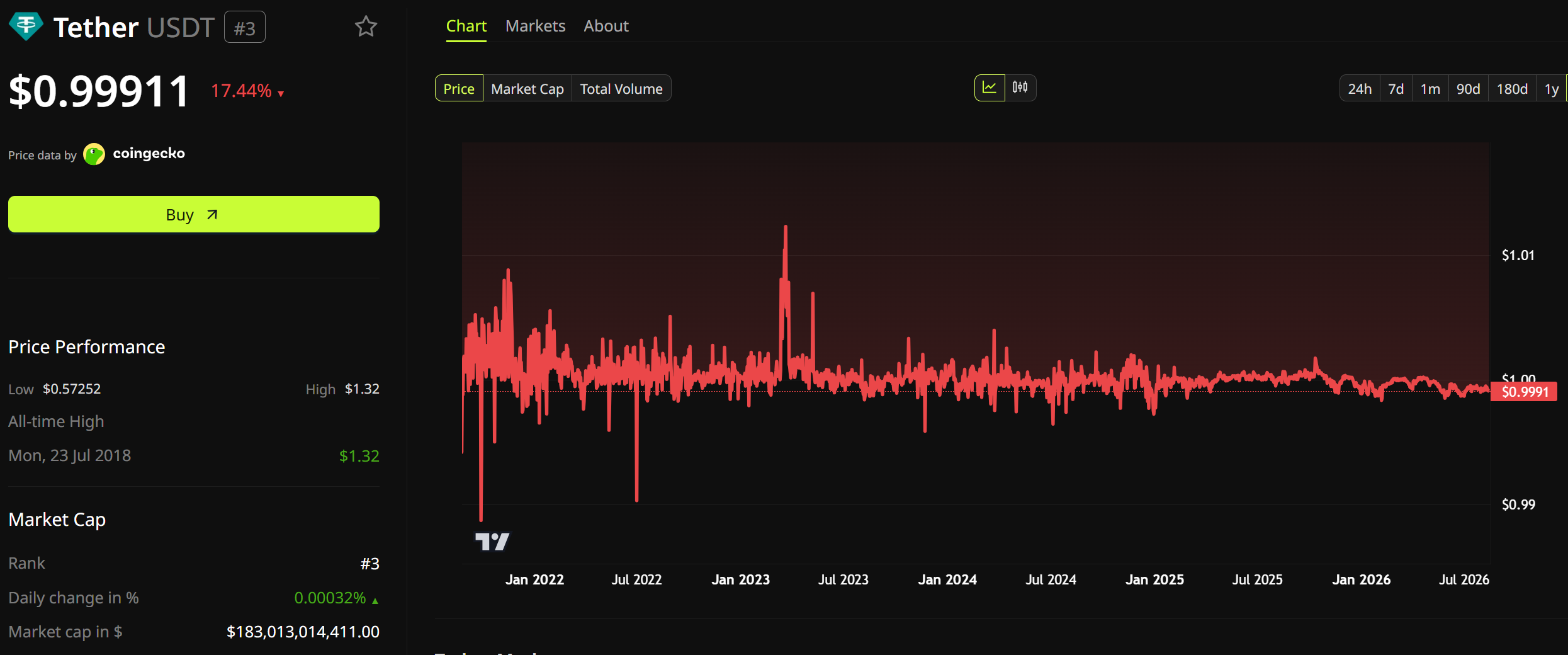This screenshot has width=1568, height=655.
Task: Click the green $1.32 all-time high value
Action: click(359, 456)
